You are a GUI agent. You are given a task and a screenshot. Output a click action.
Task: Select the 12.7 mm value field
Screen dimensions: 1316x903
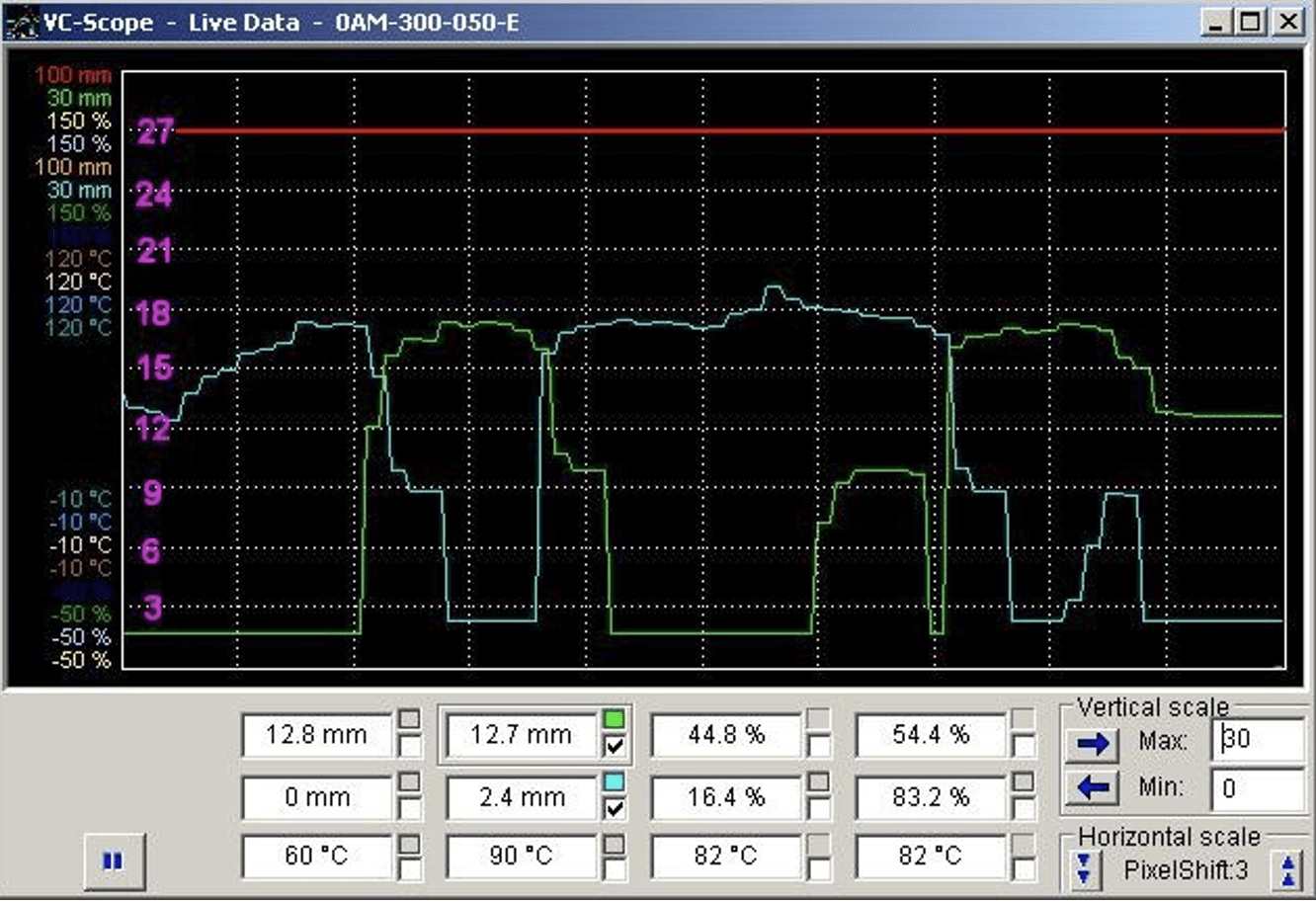click(x=522, y=735)
